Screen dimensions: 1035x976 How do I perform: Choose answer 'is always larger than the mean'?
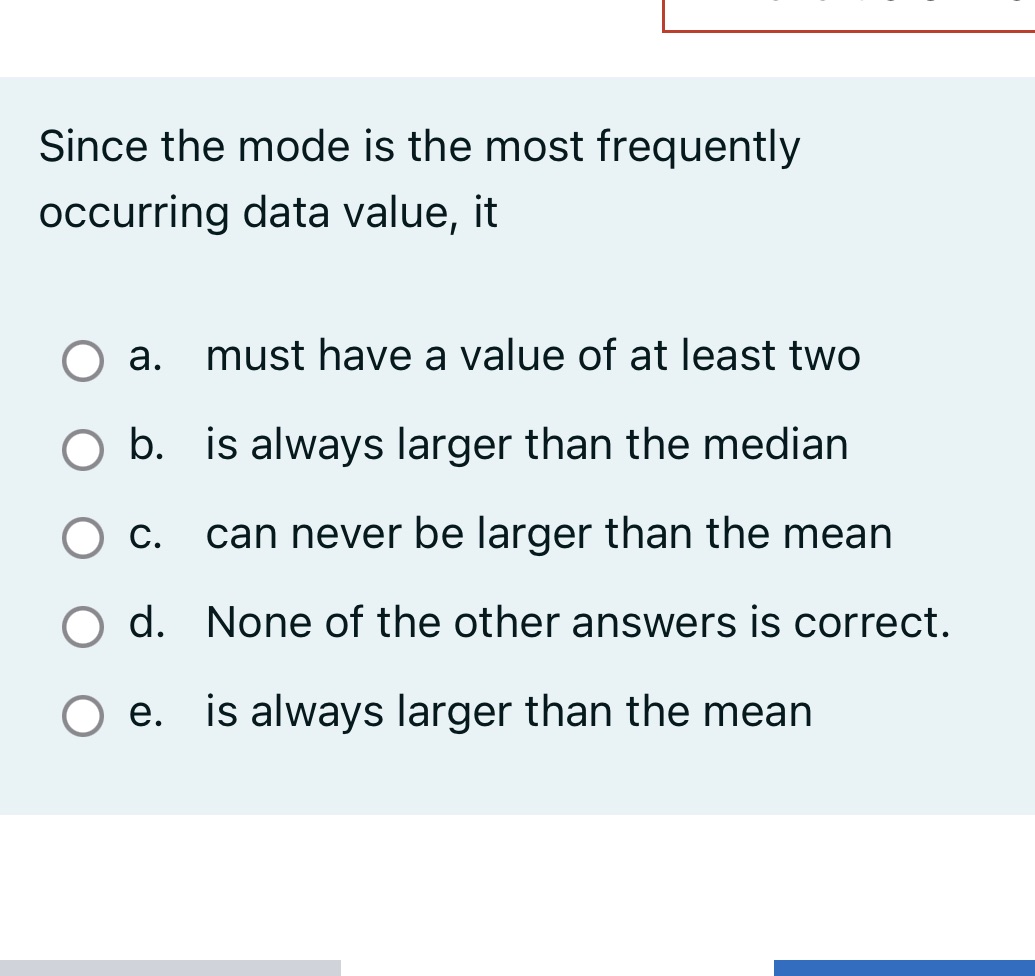(508, 713)
